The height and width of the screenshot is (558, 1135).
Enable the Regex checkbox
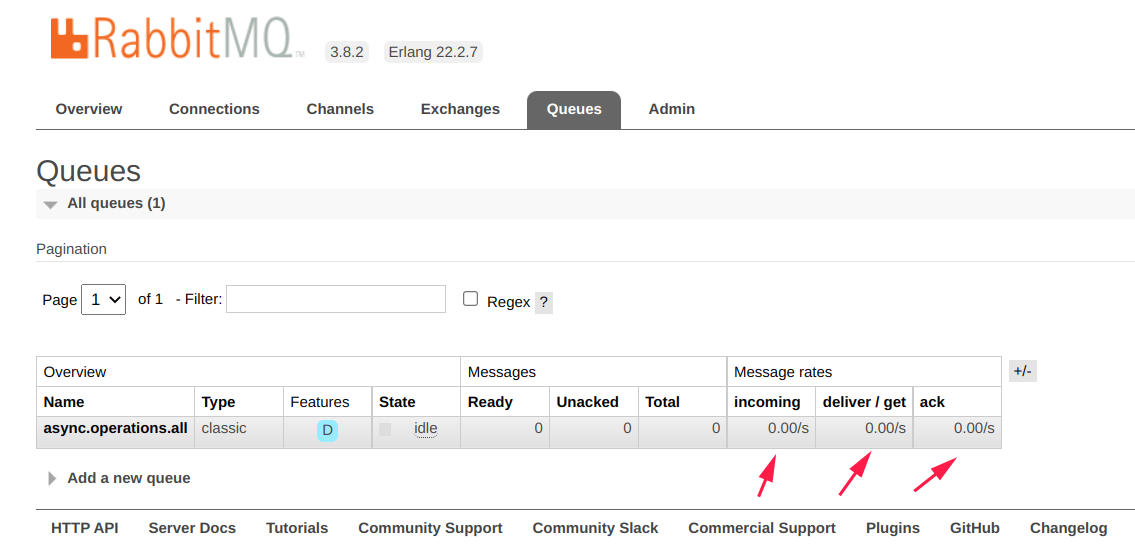[470, 299]
